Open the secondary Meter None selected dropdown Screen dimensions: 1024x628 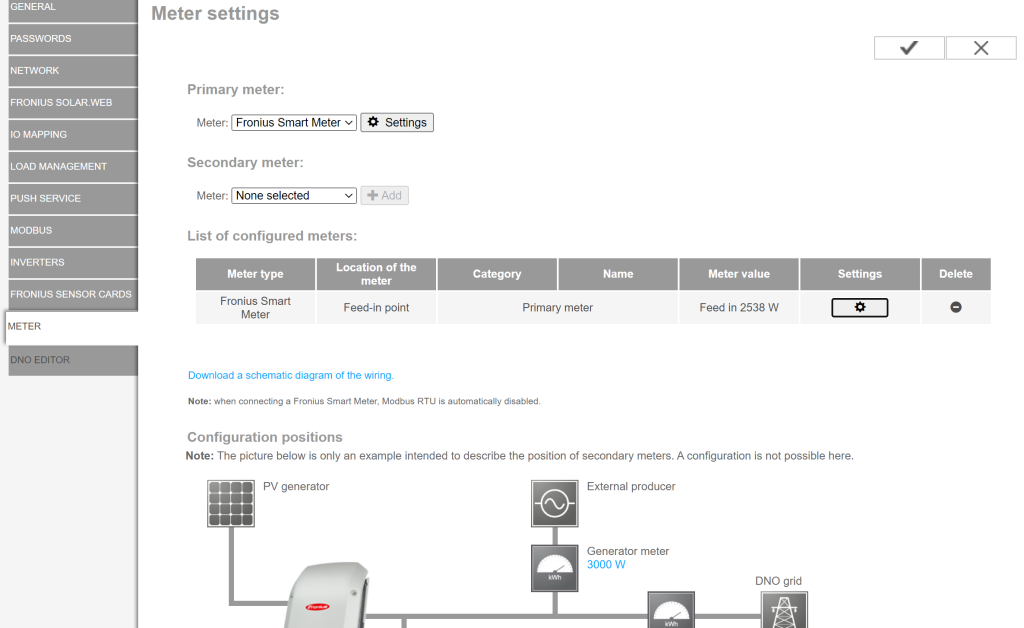tap(294, 195)
